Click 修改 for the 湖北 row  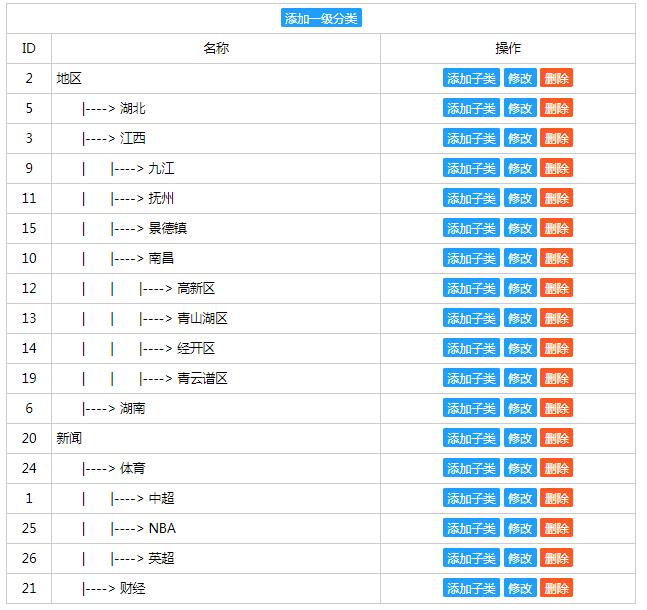[520, 108]
